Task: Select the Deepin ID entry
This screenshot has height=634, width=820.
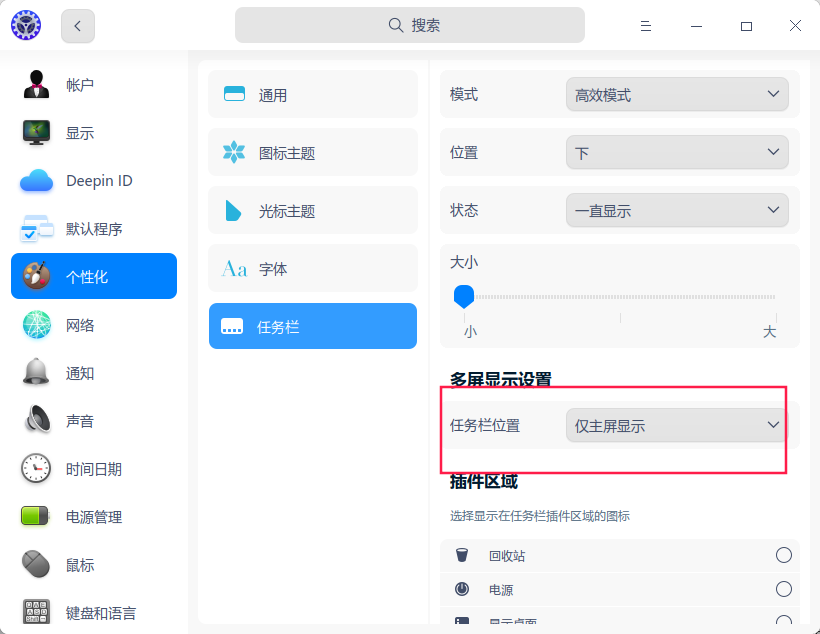Action: click(x=94, y=180)
